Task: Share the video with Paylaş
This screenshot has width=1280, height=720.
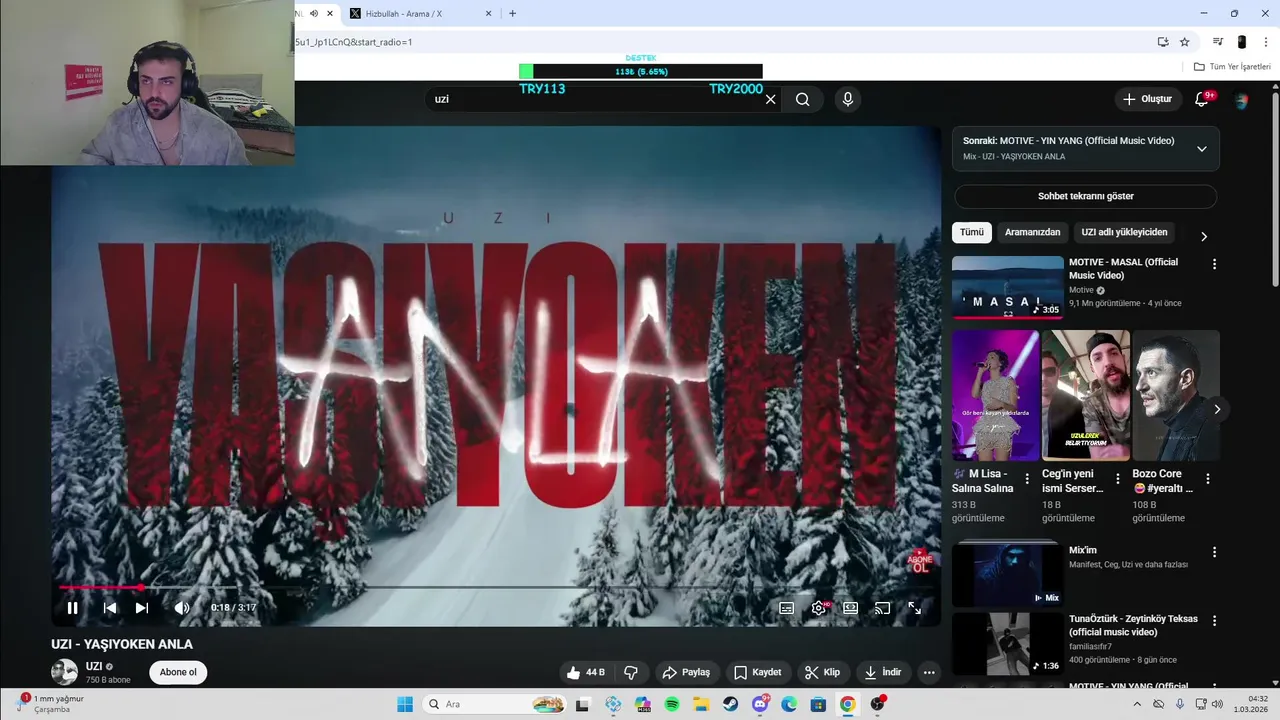Action: pyautogui.click(x=687, y=672)
